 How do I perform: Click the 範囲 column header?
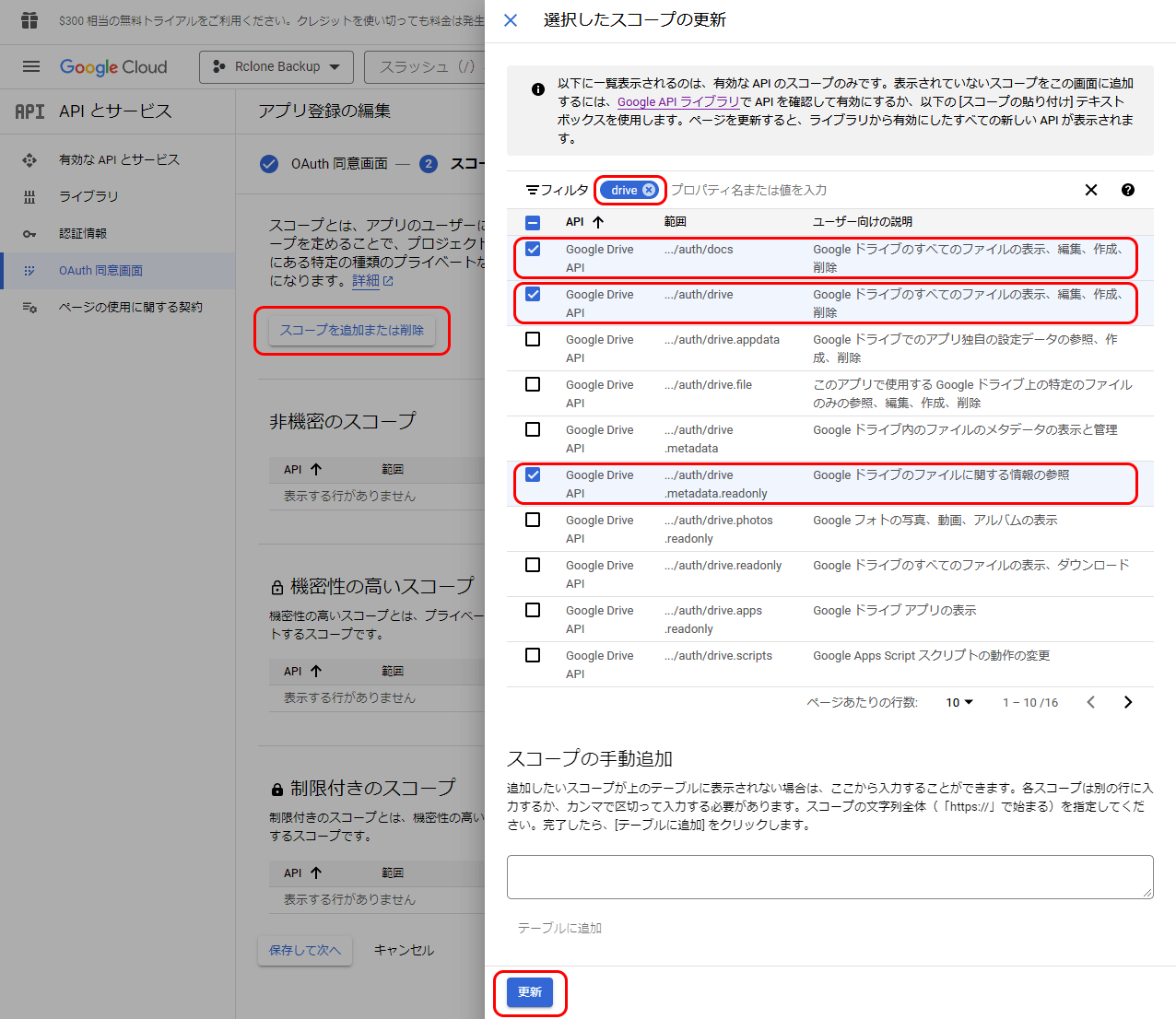[676, 222]
